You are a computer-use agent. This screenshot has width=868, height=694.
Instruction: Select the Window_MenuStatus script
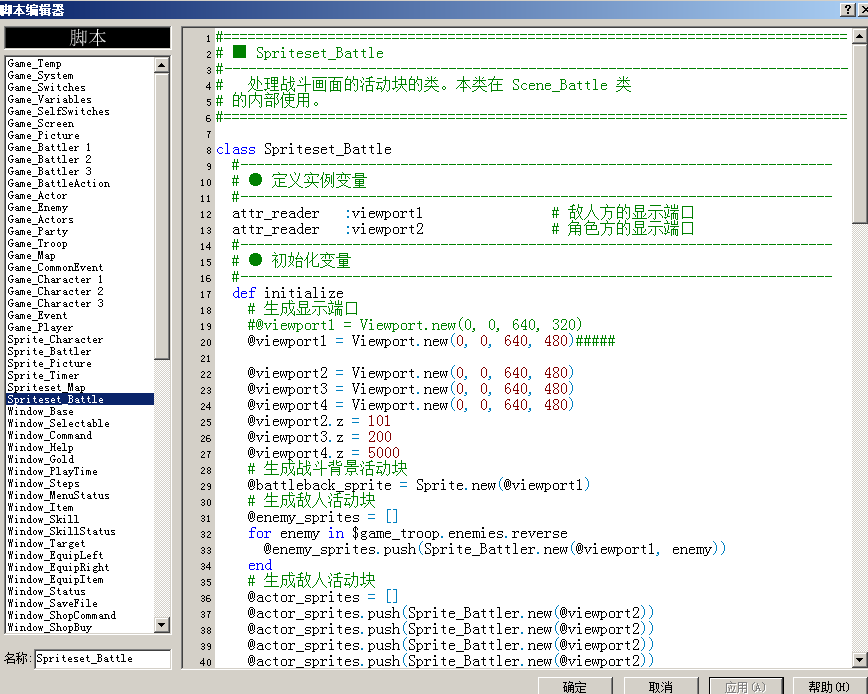pos(80,496)
